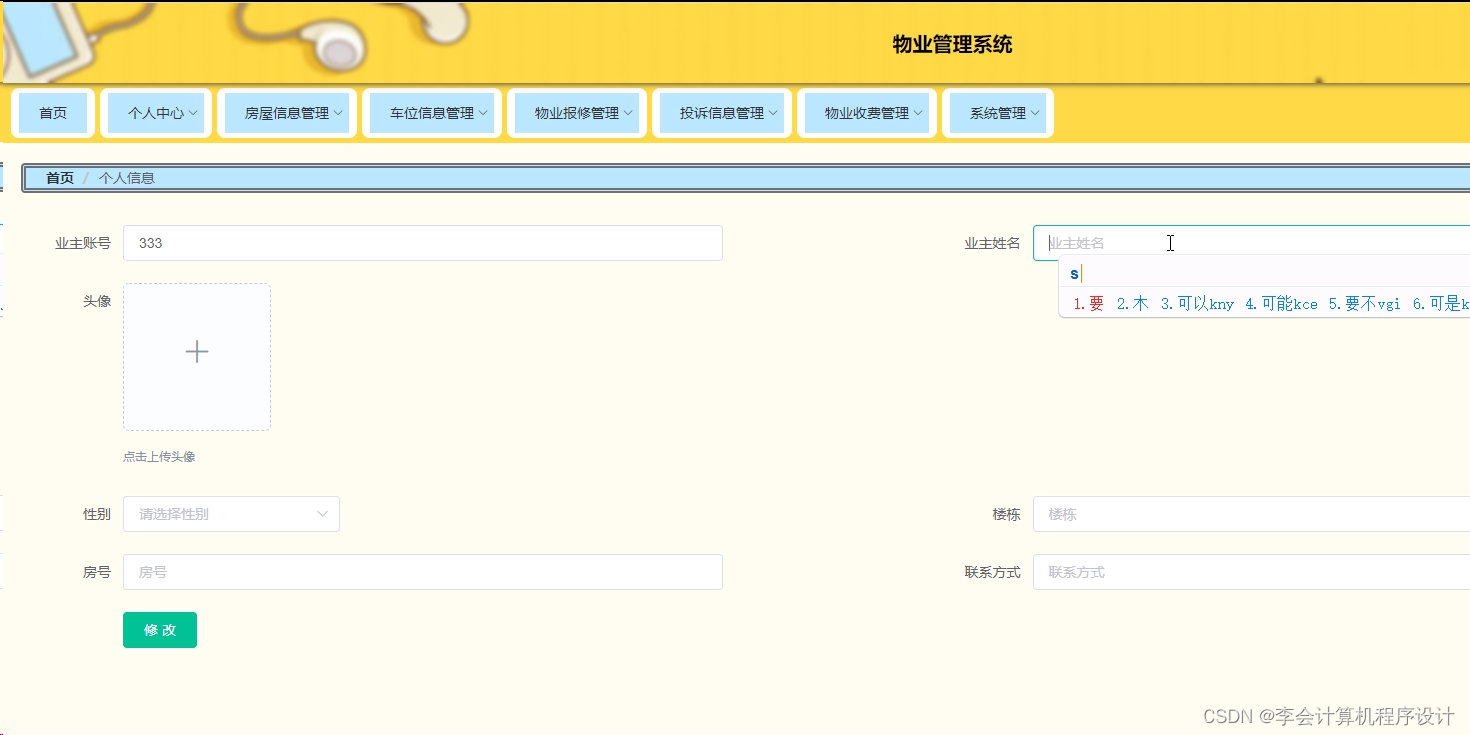The height and width of the screenshot is (735, 1470).
Task: Expand the 物业收费管理 dropdown
Action: [x=866, y=112]
